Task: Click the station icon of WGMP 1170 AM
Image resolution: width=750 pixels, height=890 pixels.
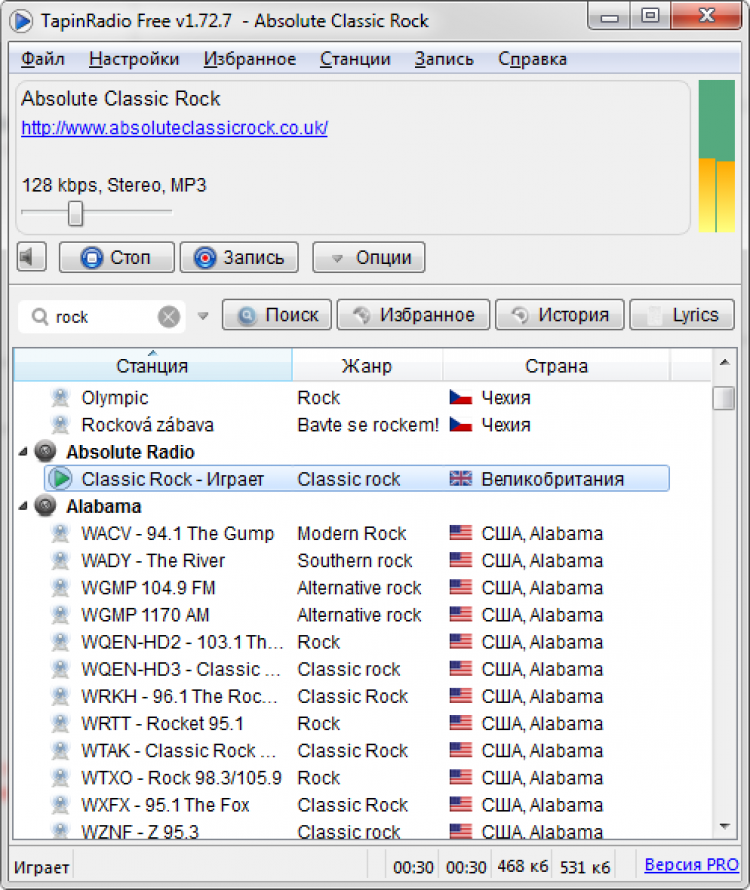Action: (x=60, y=615)
